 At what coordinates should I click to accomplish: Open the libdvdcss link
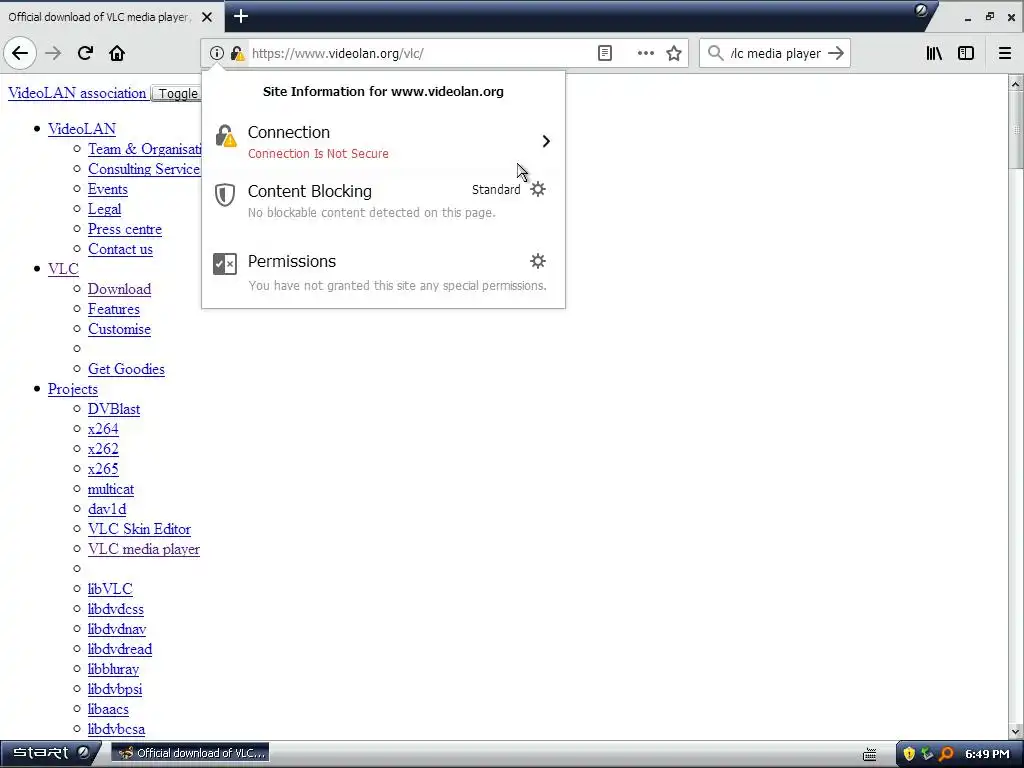click(116, 609)
